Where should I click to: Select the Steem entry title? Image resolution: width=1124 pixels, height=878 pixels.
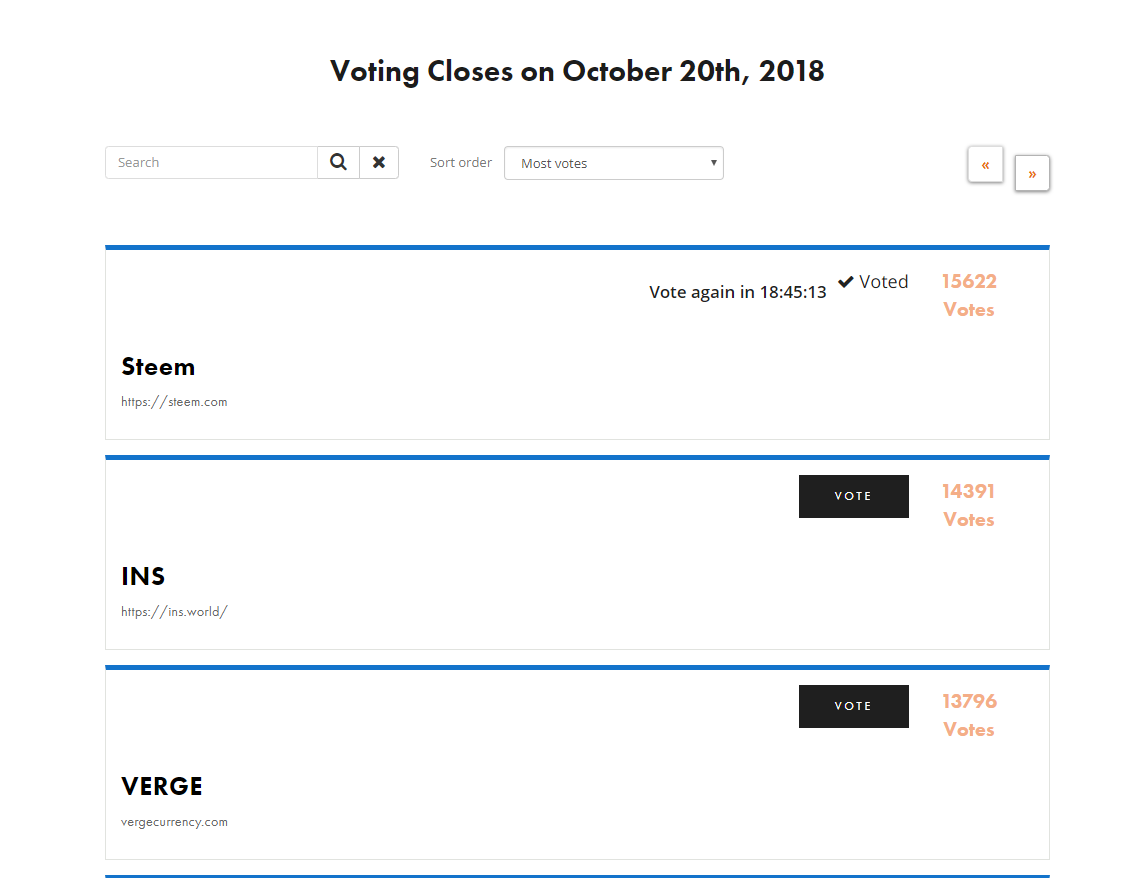click(x=158, y=367)
